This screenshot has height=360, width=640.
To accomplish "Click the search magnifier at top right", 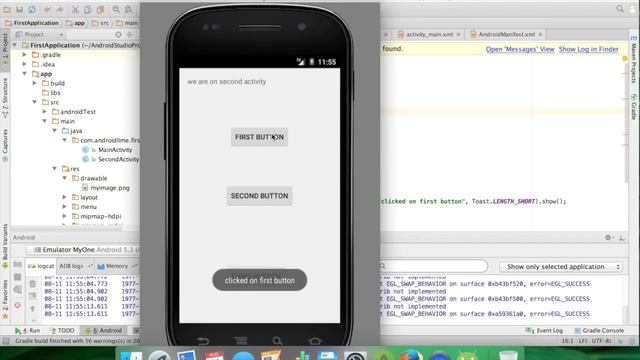I will (620, 9).
